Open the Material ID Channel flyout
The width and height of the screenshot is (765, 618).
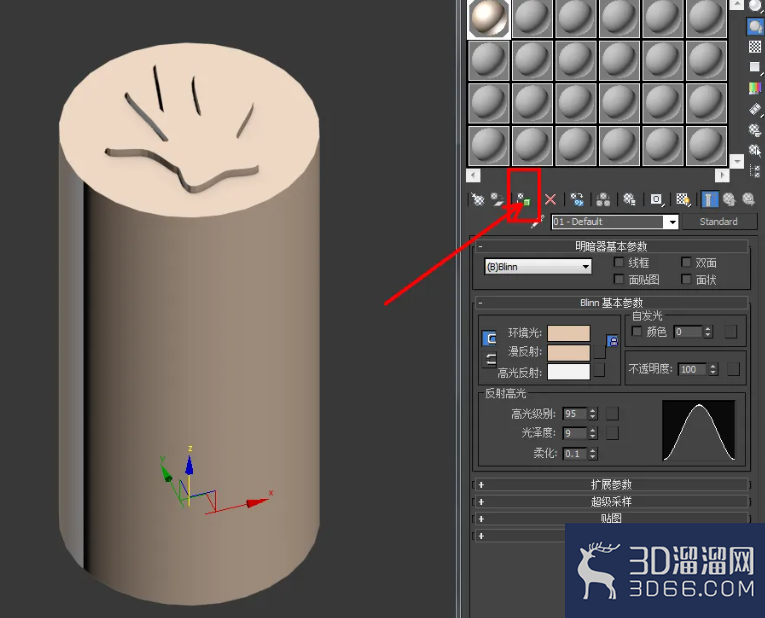click(x=657, y=199)
